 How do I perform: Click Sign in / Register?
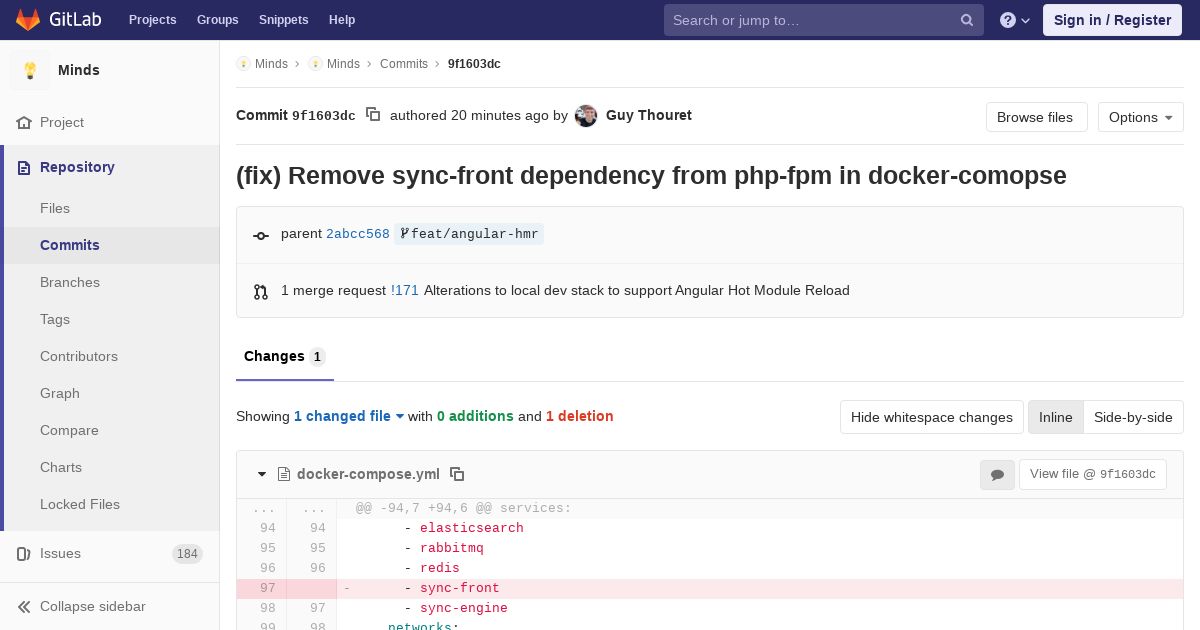coord(1112,20)
